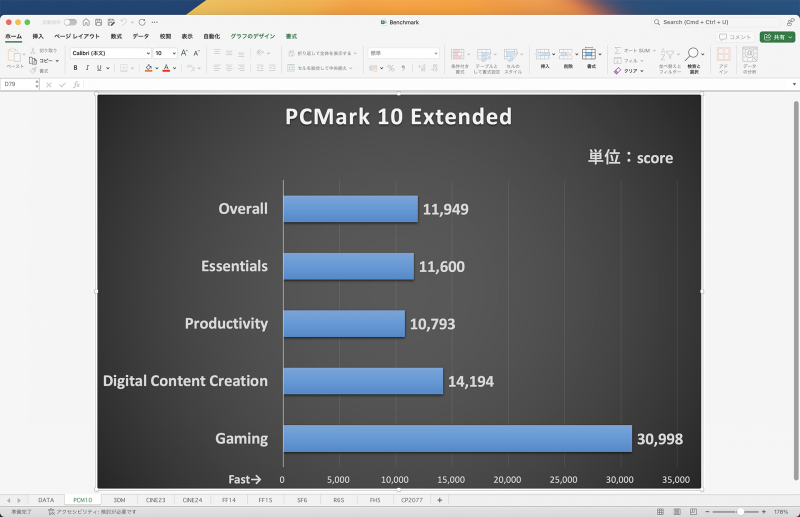Click the red font color swatch
This screenshot has height=517, width=800.
coord(166,68)
